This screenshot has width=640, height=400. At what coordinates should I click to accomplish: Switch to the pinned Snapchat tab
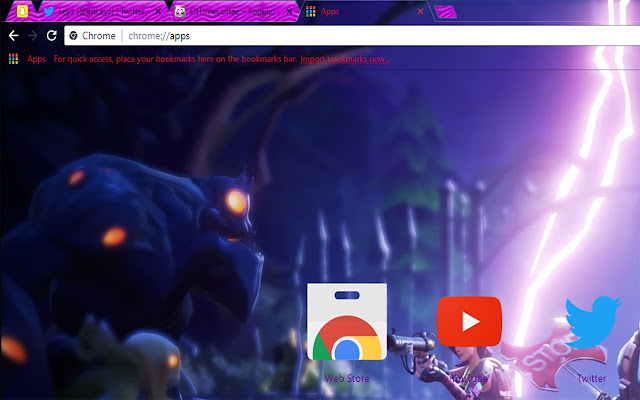pos(22,11)
